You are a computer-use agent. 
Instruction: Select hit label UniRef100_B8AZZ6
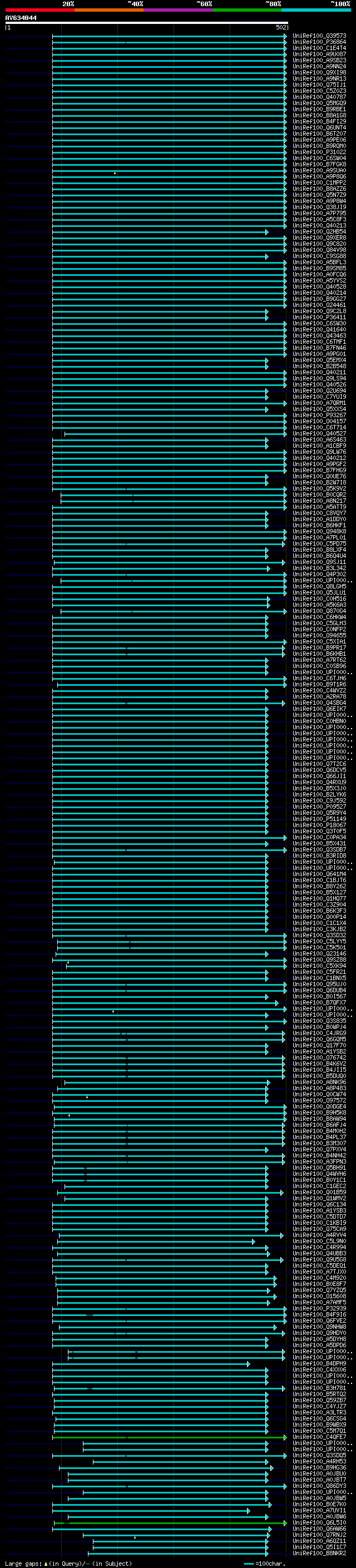click(x=319, y=189)
